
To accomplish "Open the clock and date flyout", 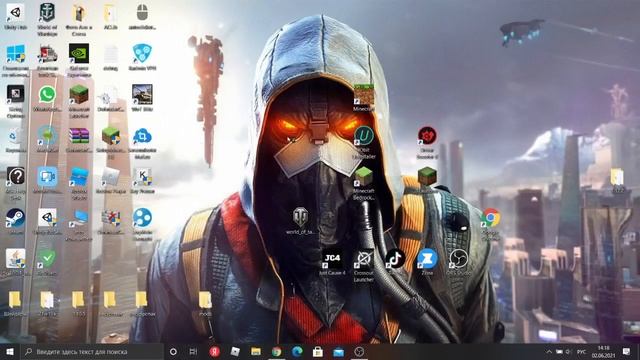I will tap(603, 351).
